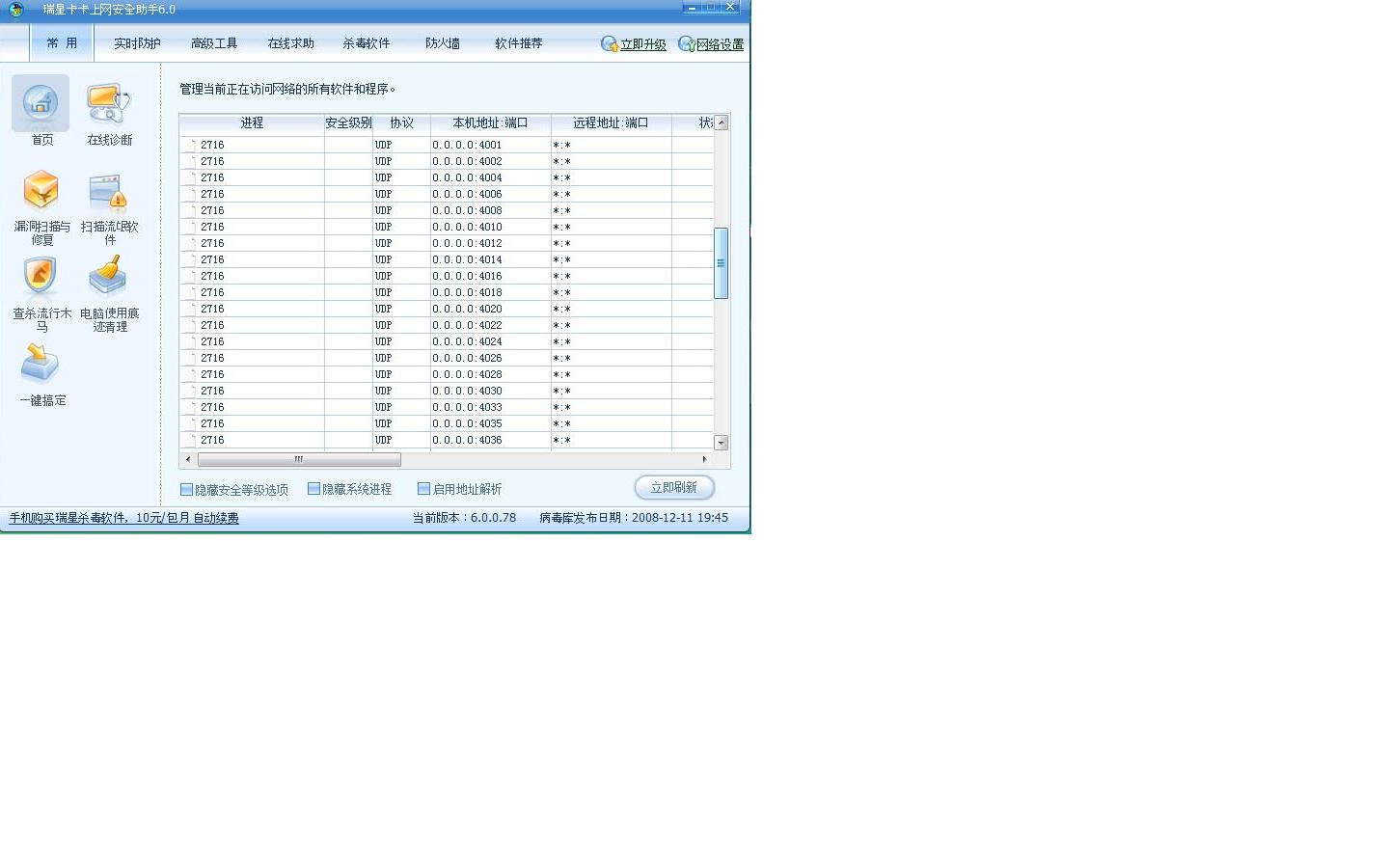The image size is (1389, 868).
Task: Select the row with address 0.0.0.0:4004
Action: coord(447,177)
